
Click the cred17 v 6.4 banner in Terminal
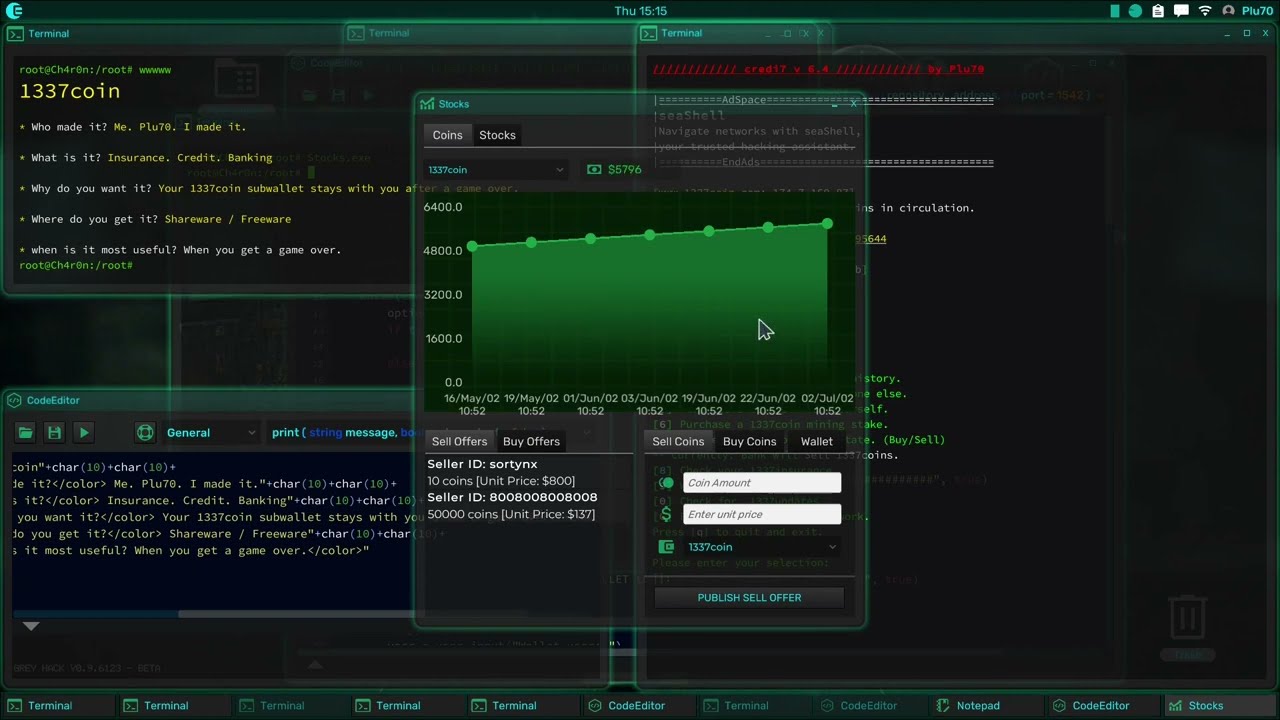coord(818,70)
